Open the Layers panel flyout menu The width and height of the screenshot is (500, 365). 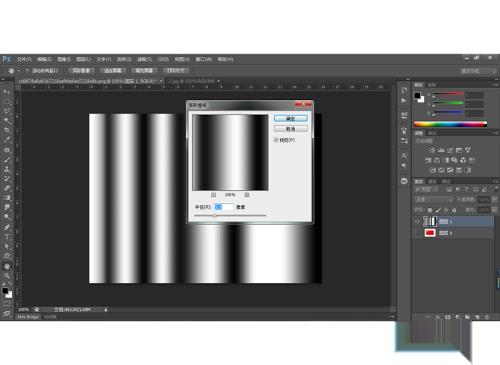(495, 181)
